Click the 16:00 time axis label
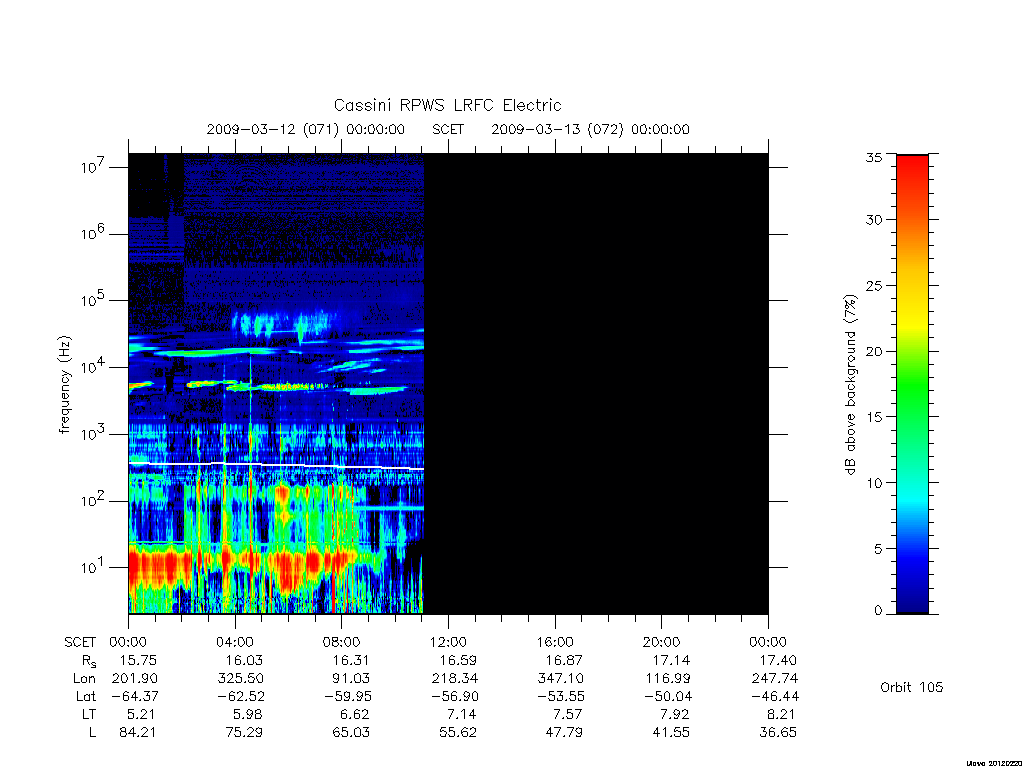Viewport: 1024px width, 768px height. (555, 642)
